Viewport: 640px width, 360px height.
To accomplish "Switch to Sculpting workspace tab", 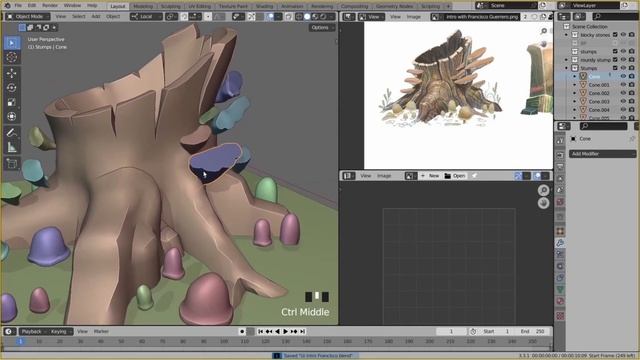I will [x=171, y=6].
